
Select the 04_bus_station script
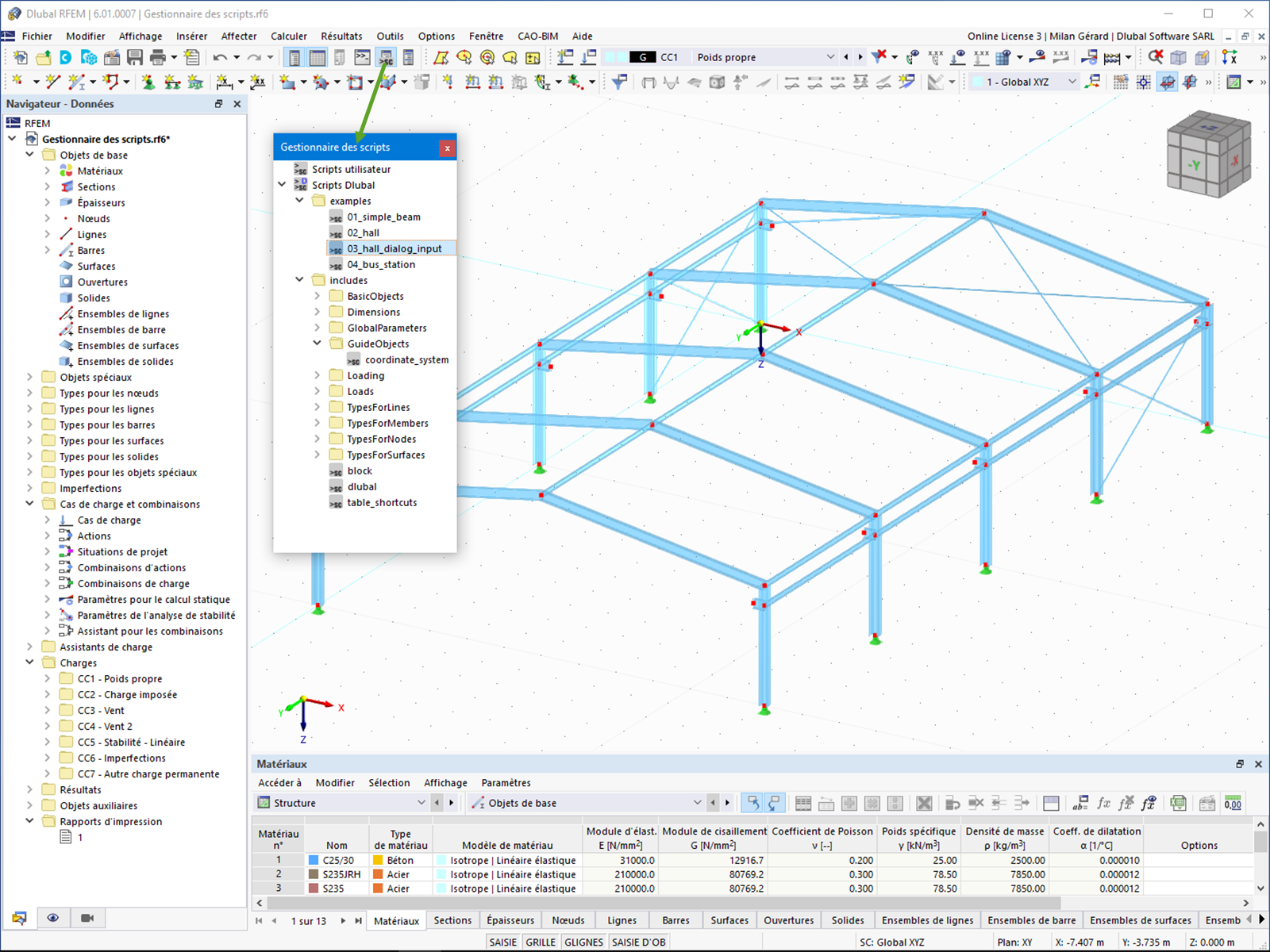point(381,264)
